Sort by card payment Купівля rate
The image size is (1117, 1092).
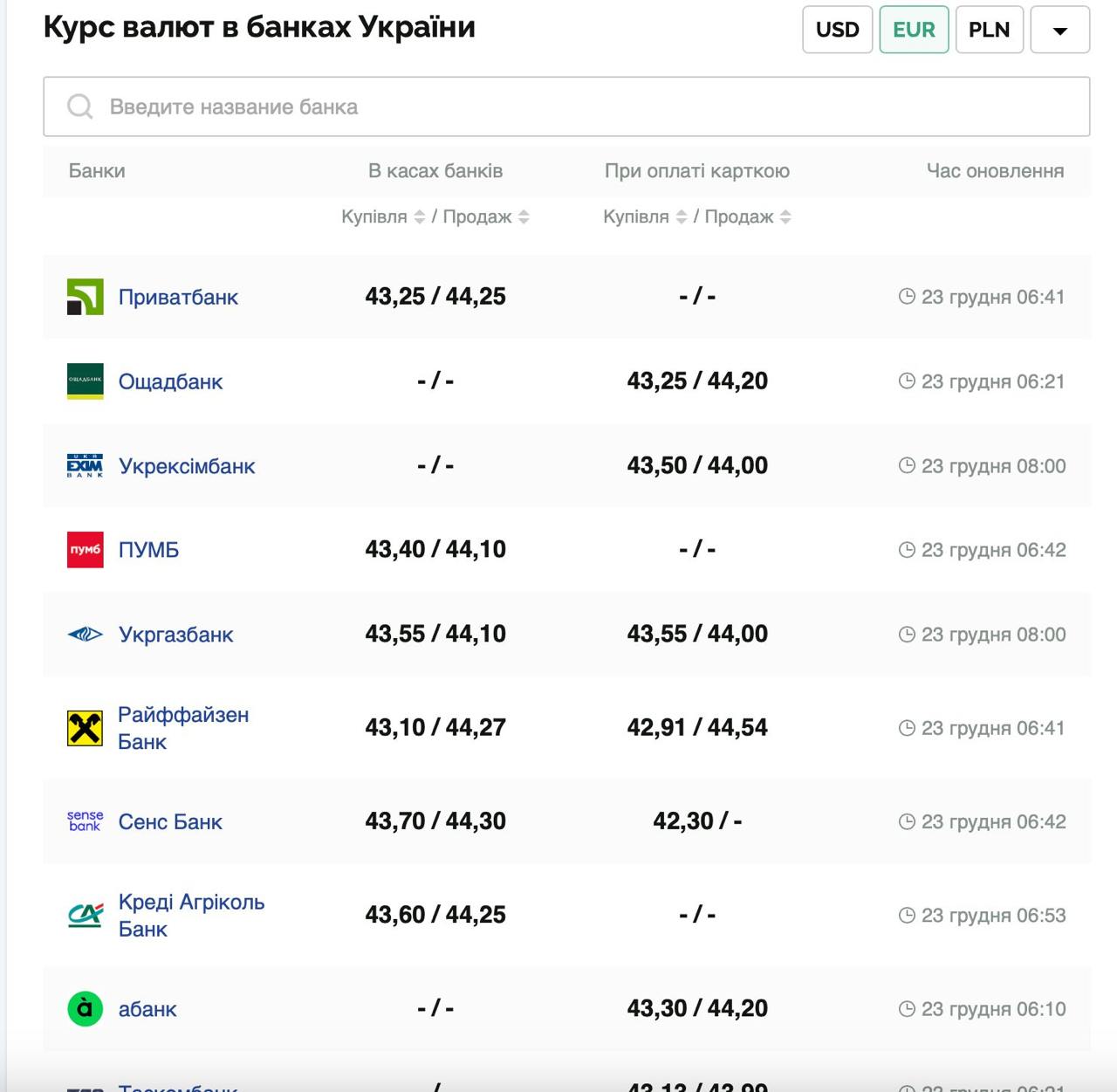681,217
